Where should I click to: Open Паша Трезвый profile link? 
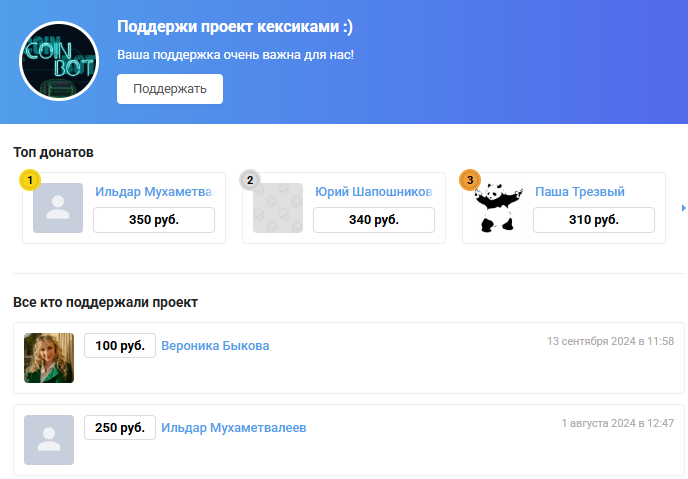pyautogui.click(x=580, y=192)
